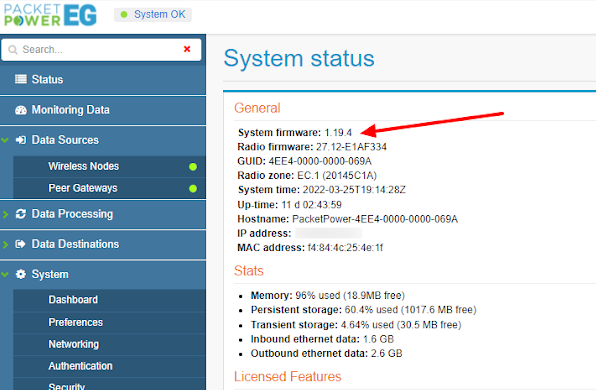The height and width of the screenshot is (390, 596).
Task: Click Outbound ethernet data 2.6 GB
Action: [x=327, y=354]
